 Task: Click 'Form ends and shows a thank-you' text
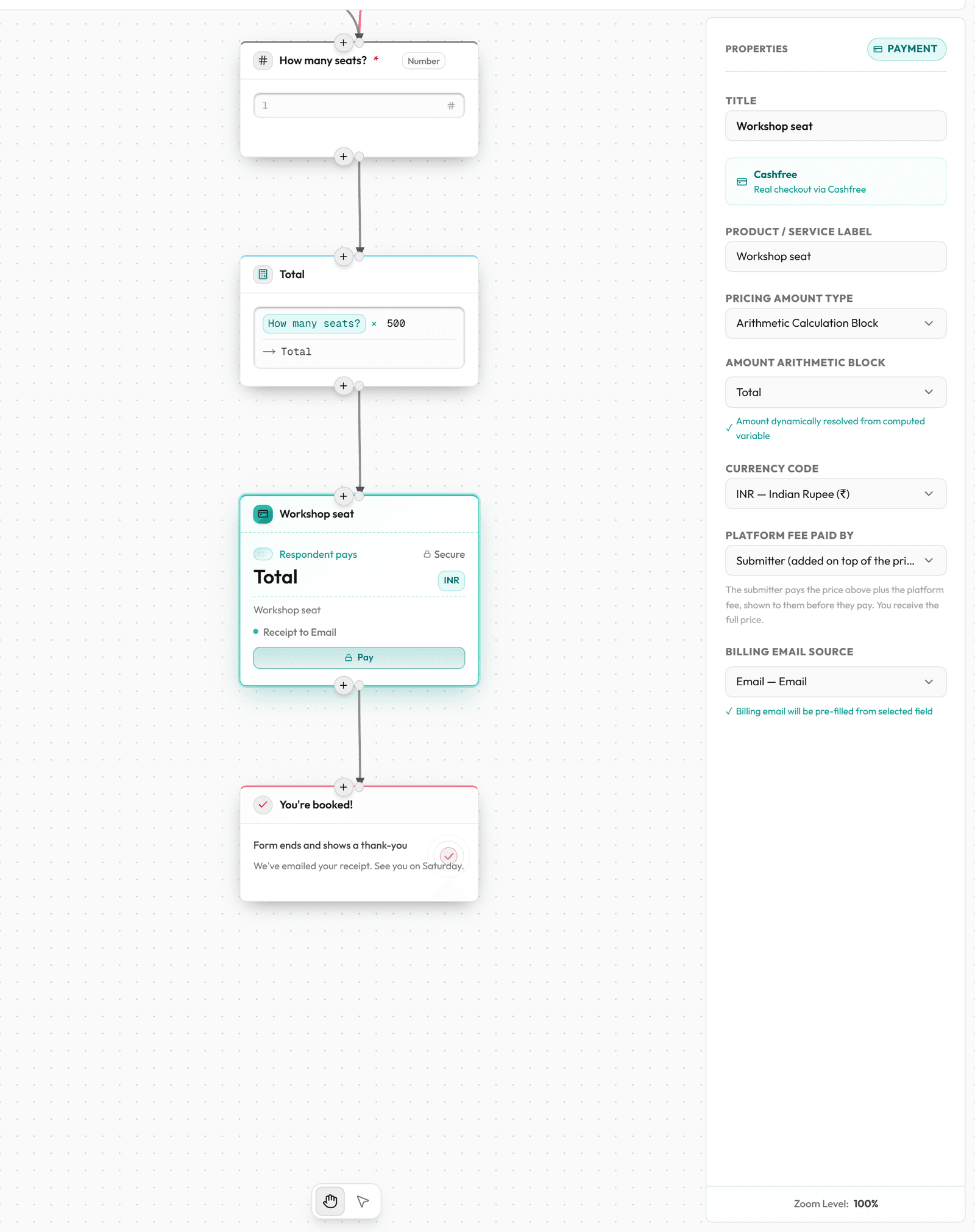pos(330,846)
